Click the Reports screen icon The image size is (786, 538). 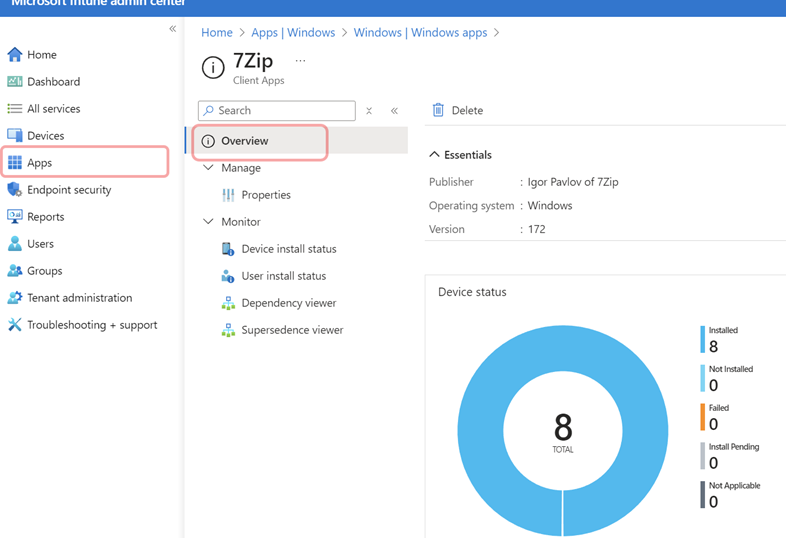pyautogui.click(x=15, y=217)
